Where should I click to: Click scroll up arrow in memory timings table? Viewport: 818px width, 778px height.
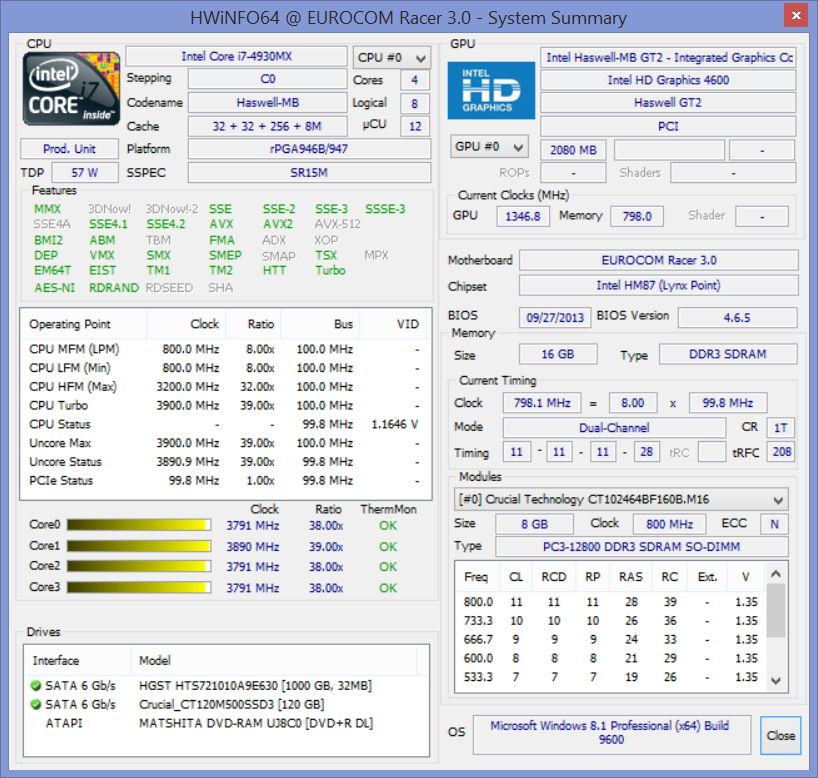click(776, 574)
